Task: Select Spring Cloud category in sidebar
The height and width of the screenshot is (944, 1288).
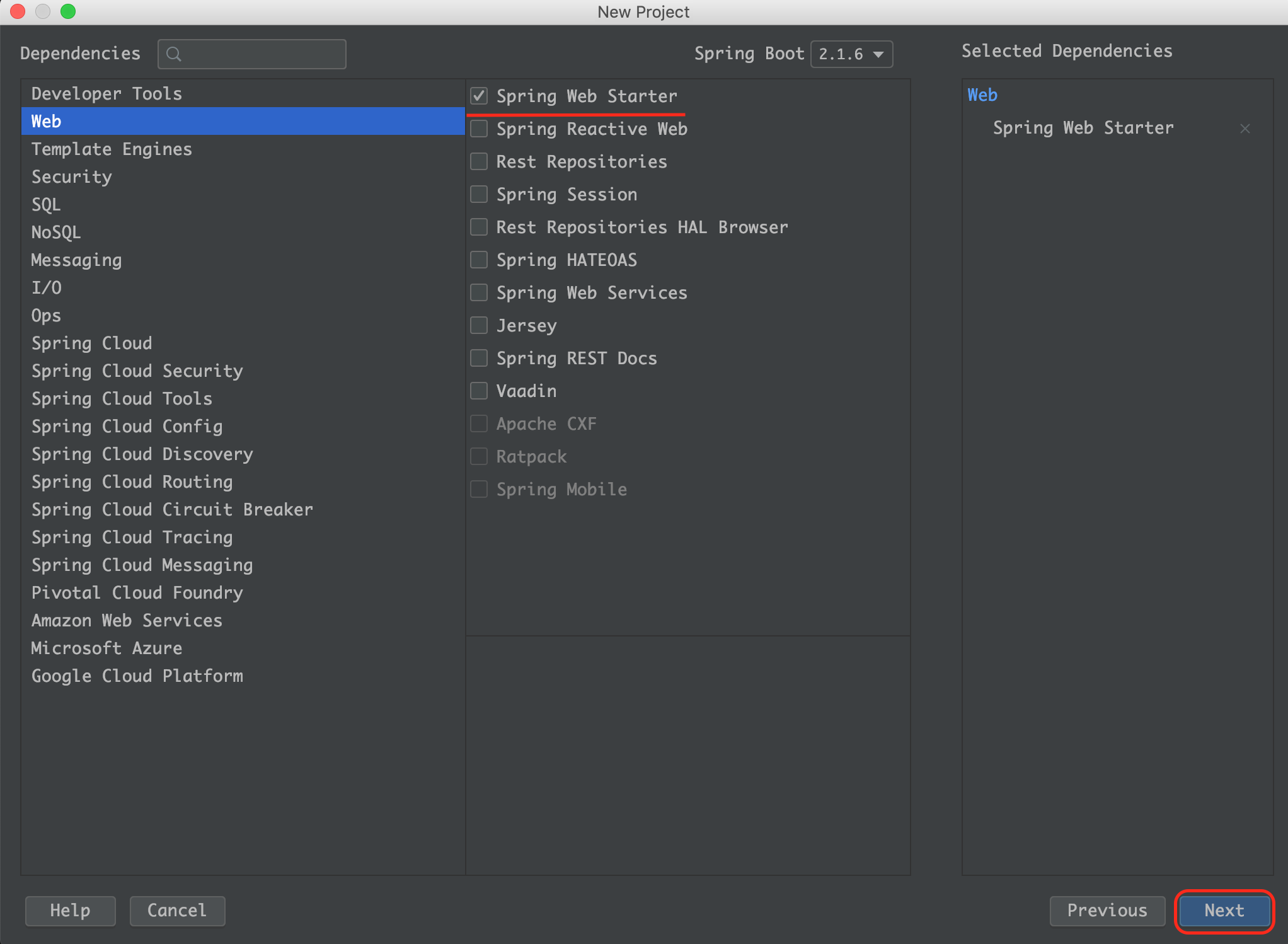Action: click(x=92, y=343)
